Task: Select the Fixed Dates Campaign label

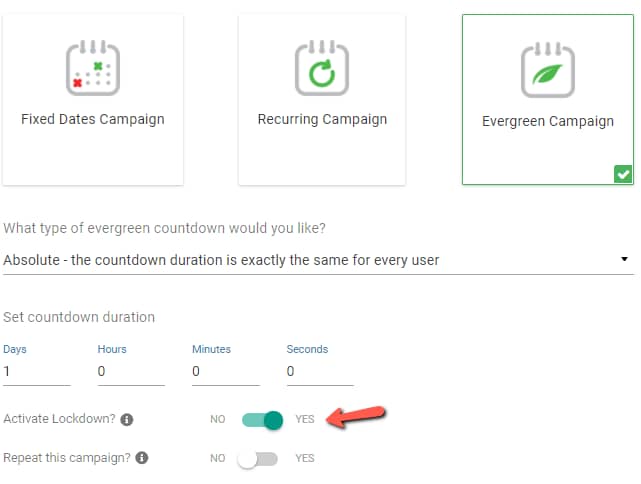Action: click(93, 119)
